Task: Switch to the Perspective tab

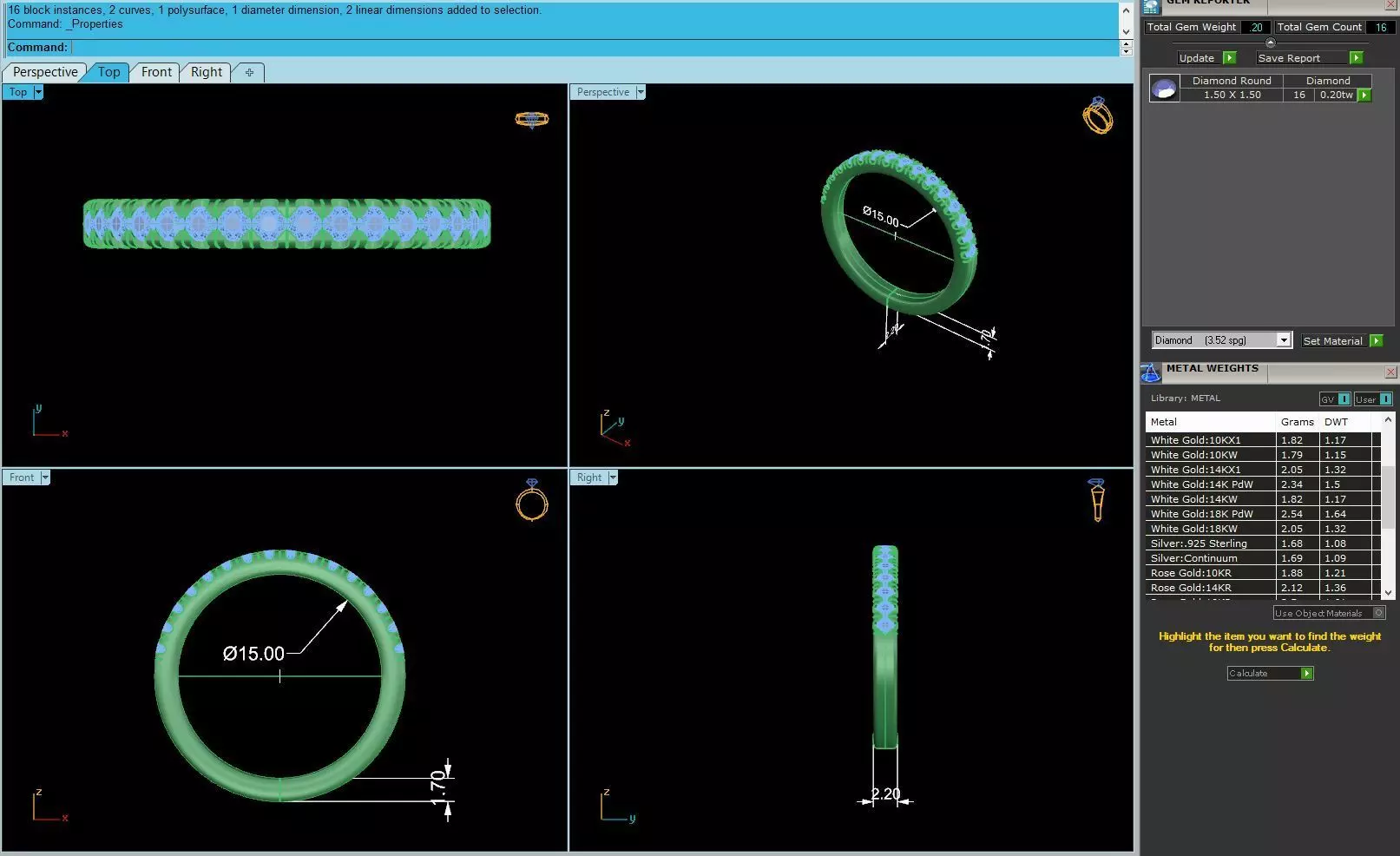Action: click(45, 72)
